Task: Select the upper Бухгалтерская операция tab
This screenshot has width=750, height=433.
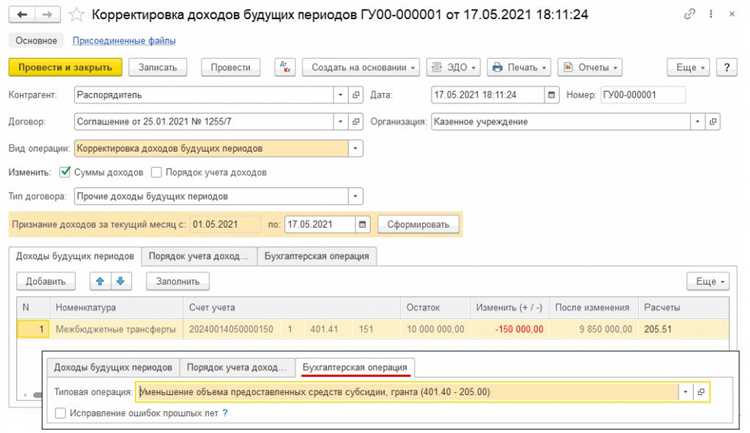Action: 317,256
